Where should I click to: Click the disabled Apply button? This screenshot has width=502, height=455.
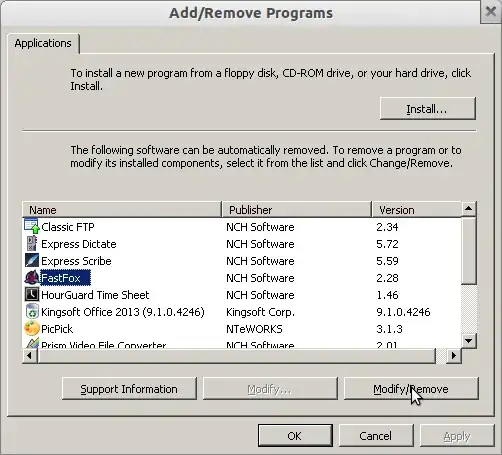[x=457, y=436]
